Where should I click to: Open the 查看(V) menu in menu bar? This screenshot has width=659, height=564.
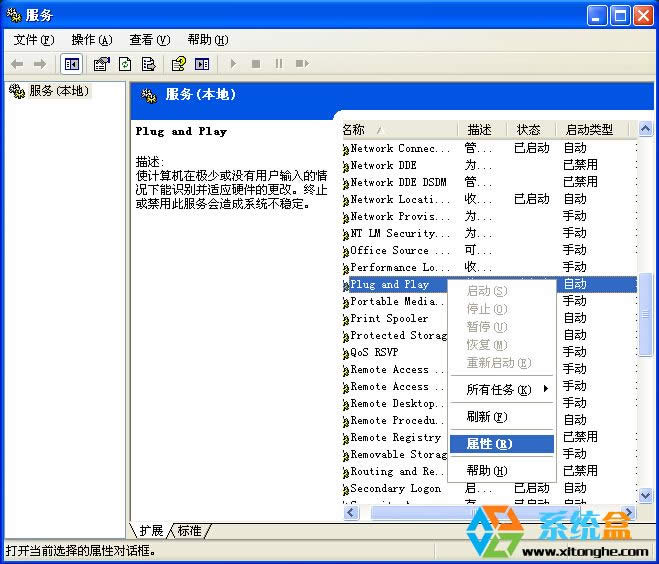149,40
